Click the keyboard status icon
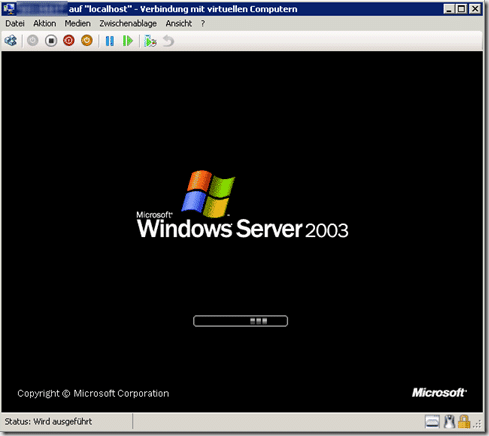The height and width of the screenshot is (436, 489). click(x=432, y=422)
